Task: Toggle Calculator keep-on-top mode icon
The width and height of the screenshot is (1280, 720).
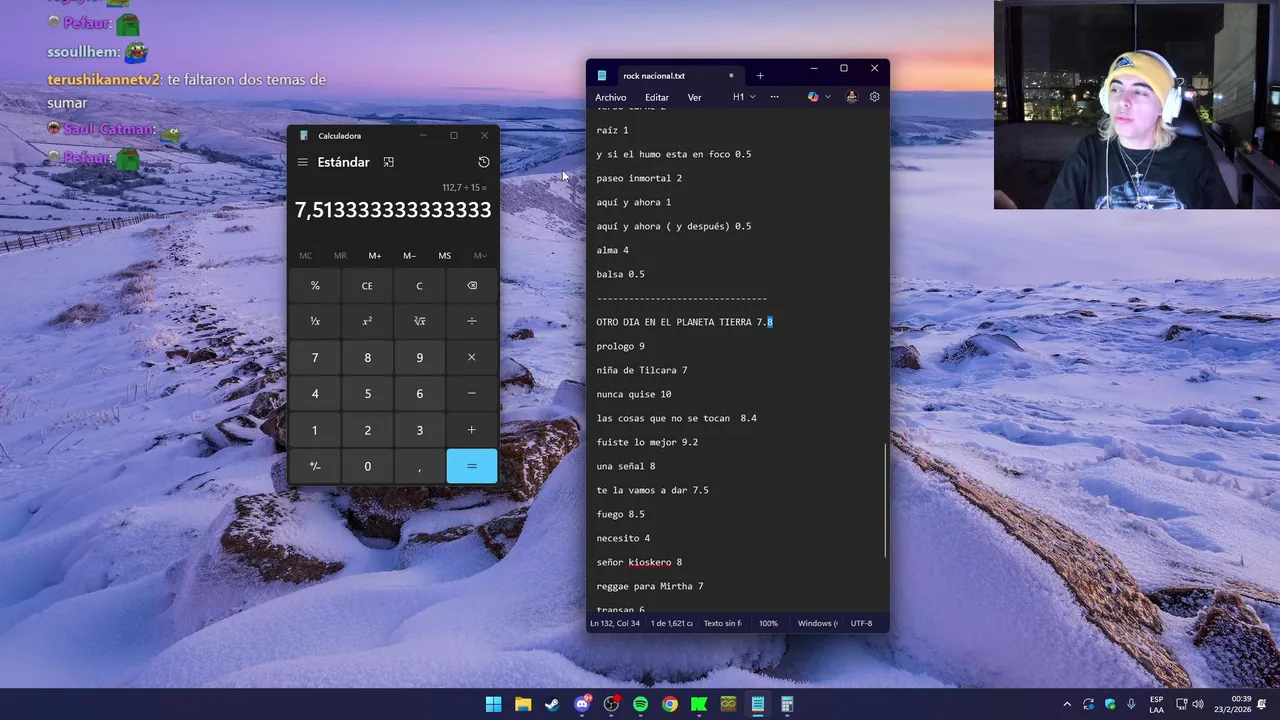Action: (x=389, y=162)
